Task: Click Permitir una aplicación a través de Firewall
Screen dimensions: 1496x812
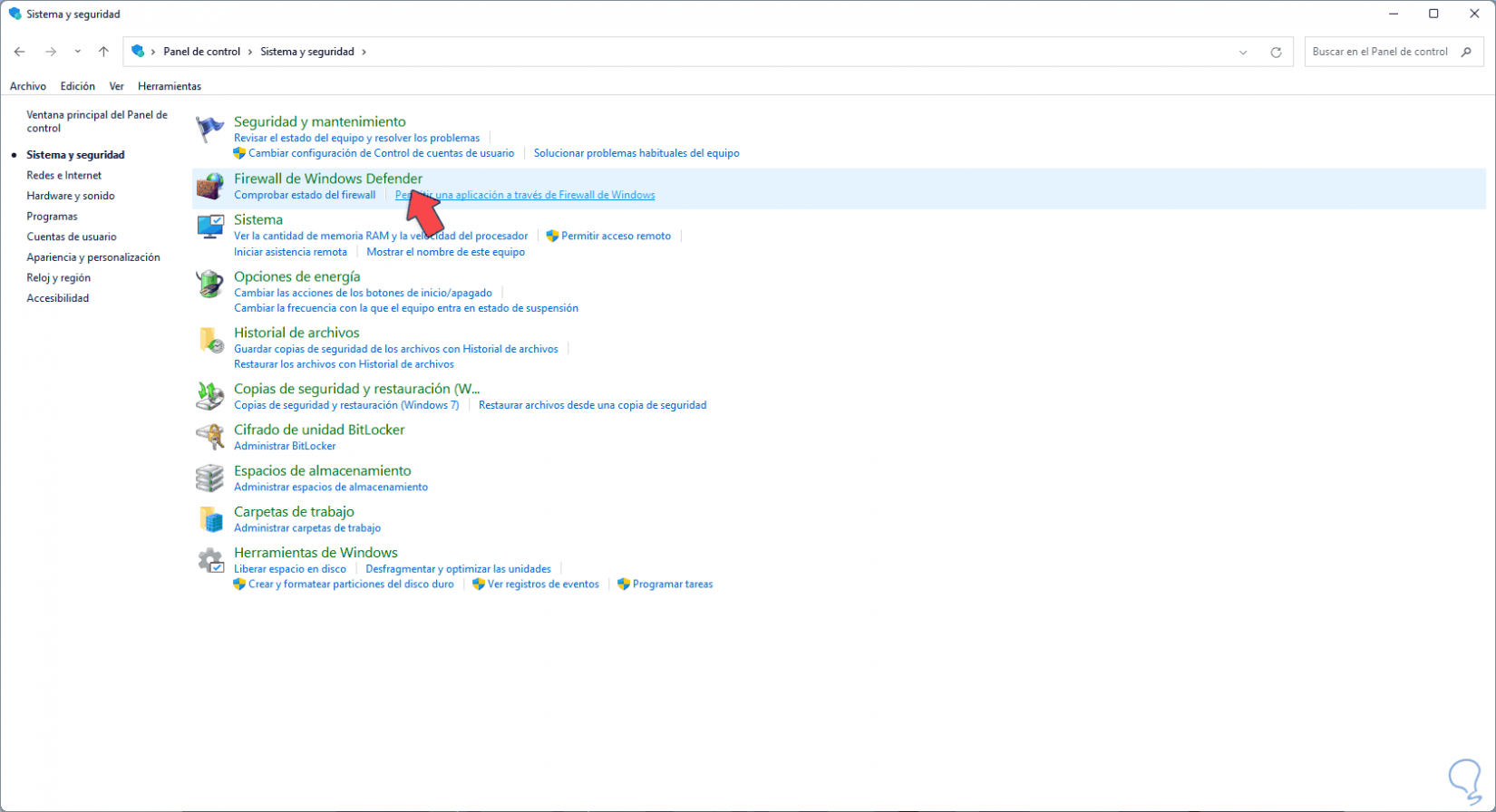Action: [x=525, y=195]
